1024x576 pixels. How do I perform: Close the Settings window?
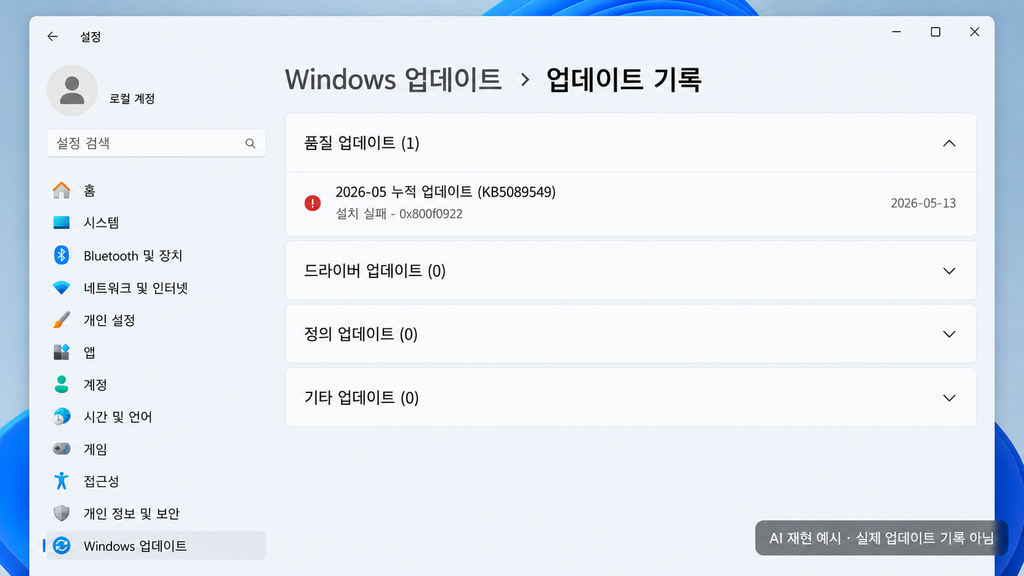click(974, 31)
